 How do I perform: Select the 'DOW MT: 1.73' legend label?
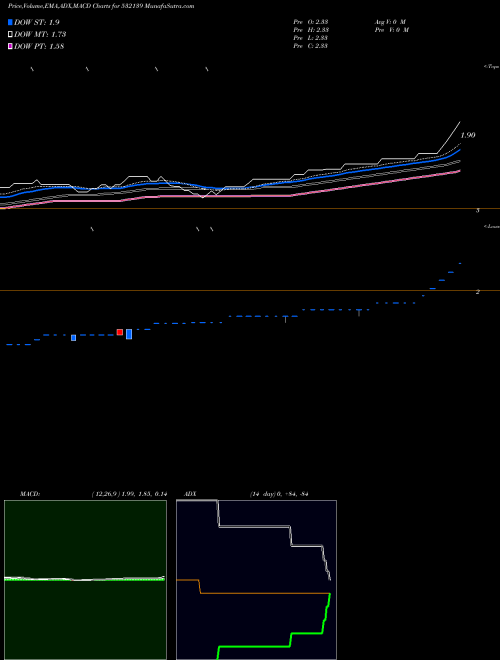click(40, 35)
